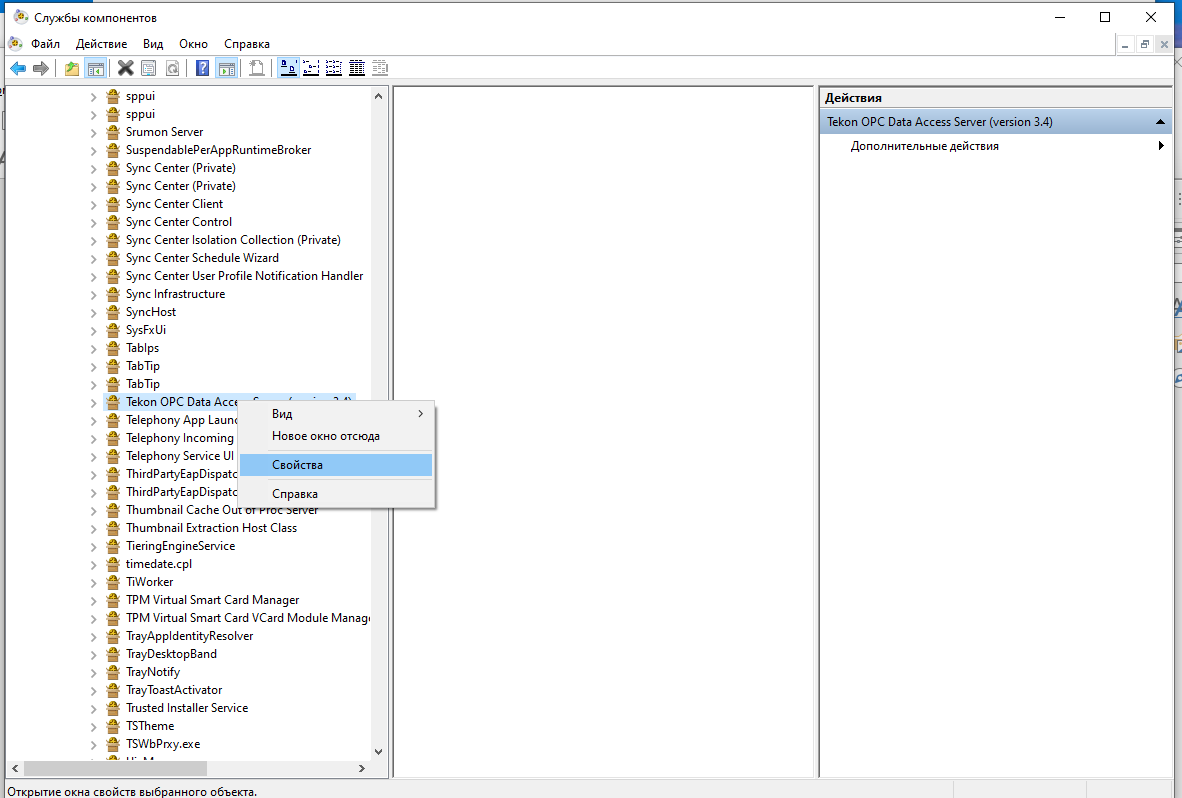Open Help via the question mark icon
The image size is (1182, 798).
(202, 68)
